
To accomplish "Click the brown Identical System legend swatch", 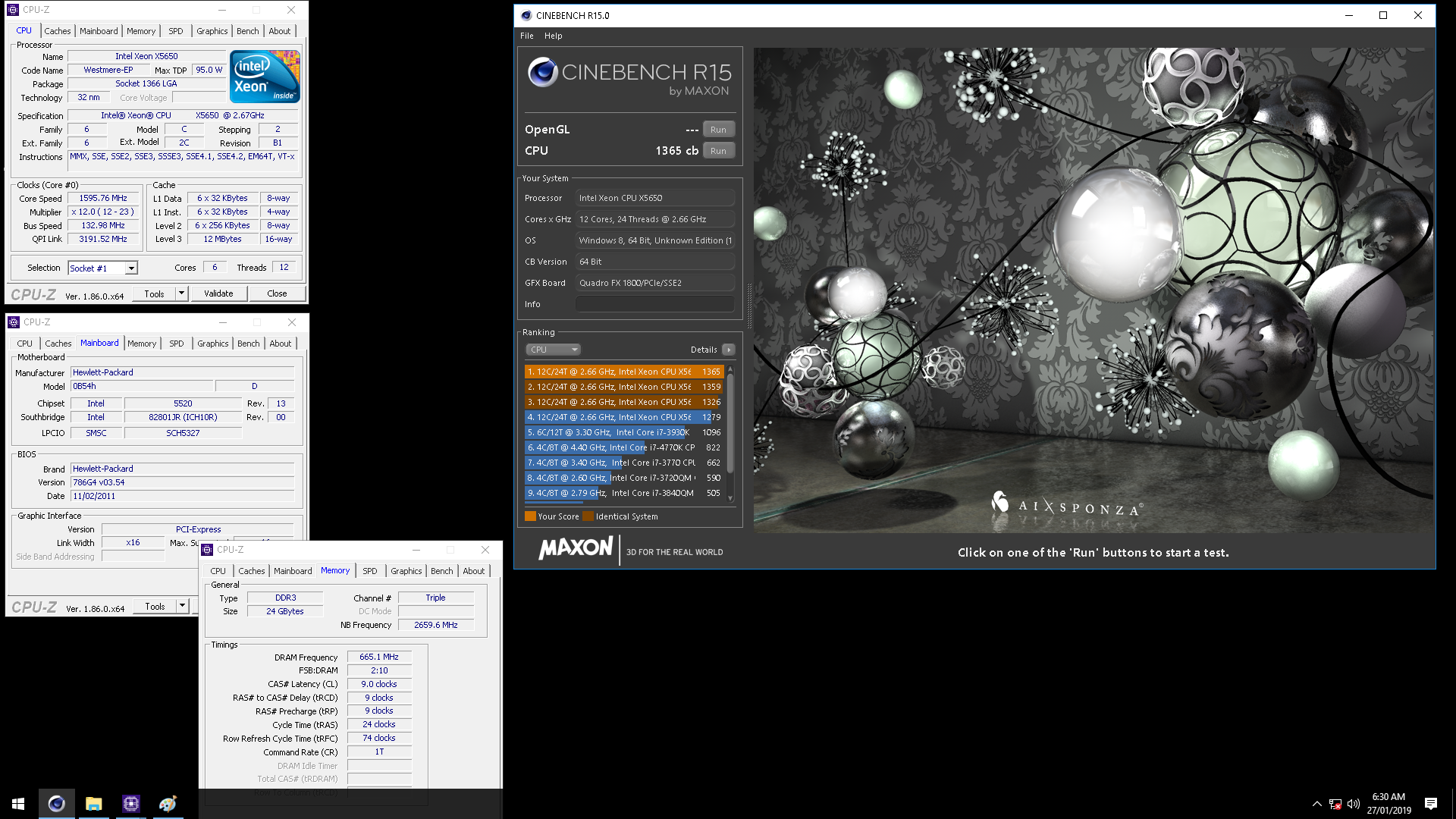I will (588, 516).
